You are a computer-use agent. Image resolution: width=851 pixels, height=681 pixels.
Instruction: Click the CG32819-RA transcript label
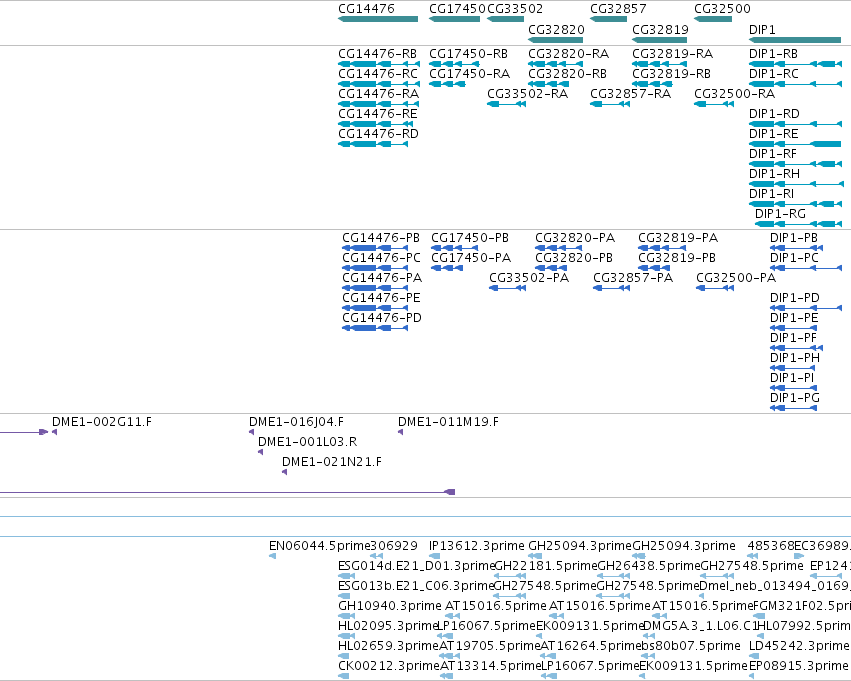point(673,54)
